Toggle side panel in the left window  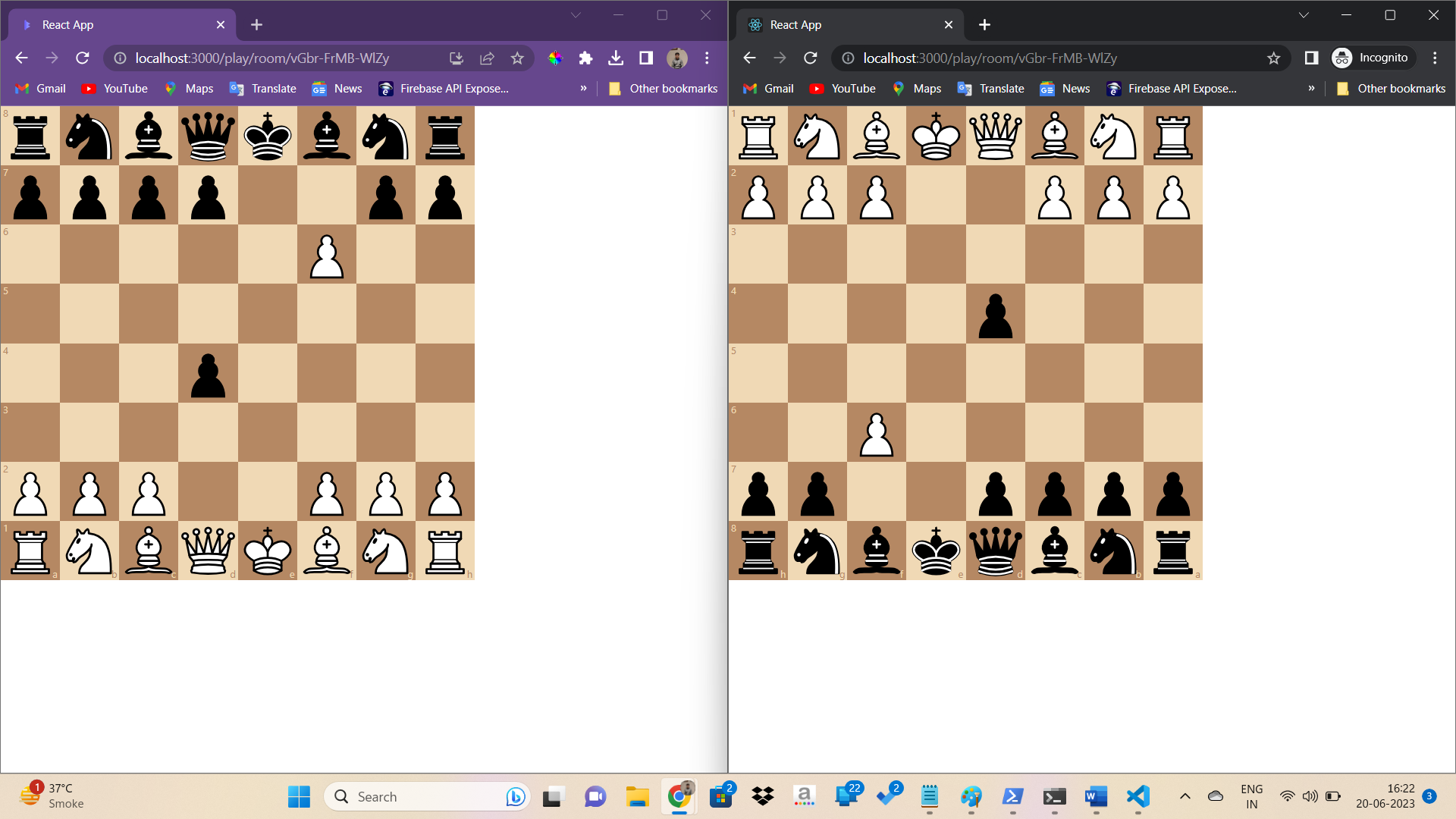click(646, 58)
